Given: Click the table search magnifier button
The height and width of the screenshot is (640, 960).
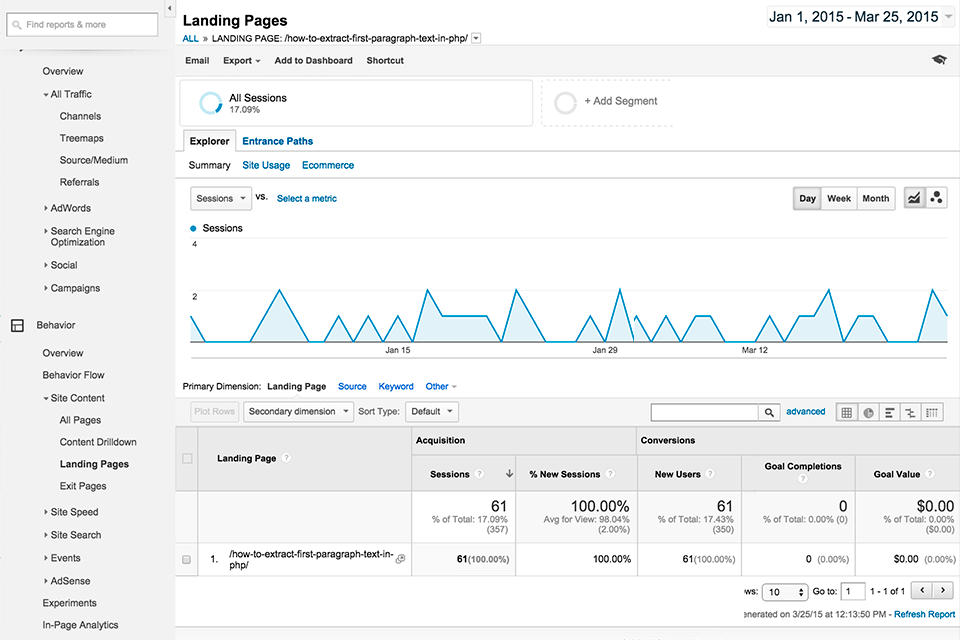Looking at the screenshot, I should (769, 412).
